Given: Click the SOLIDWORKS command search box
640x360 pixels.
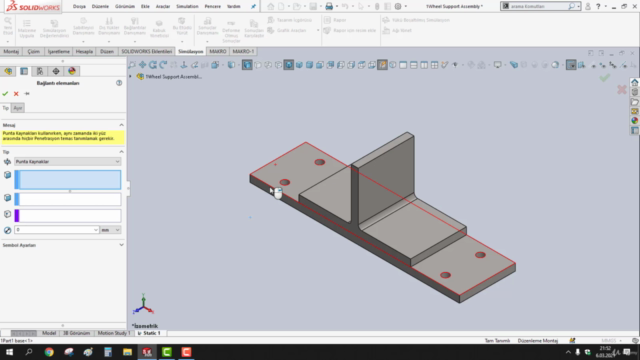Looking at the screenshot, I should (538, 7).
